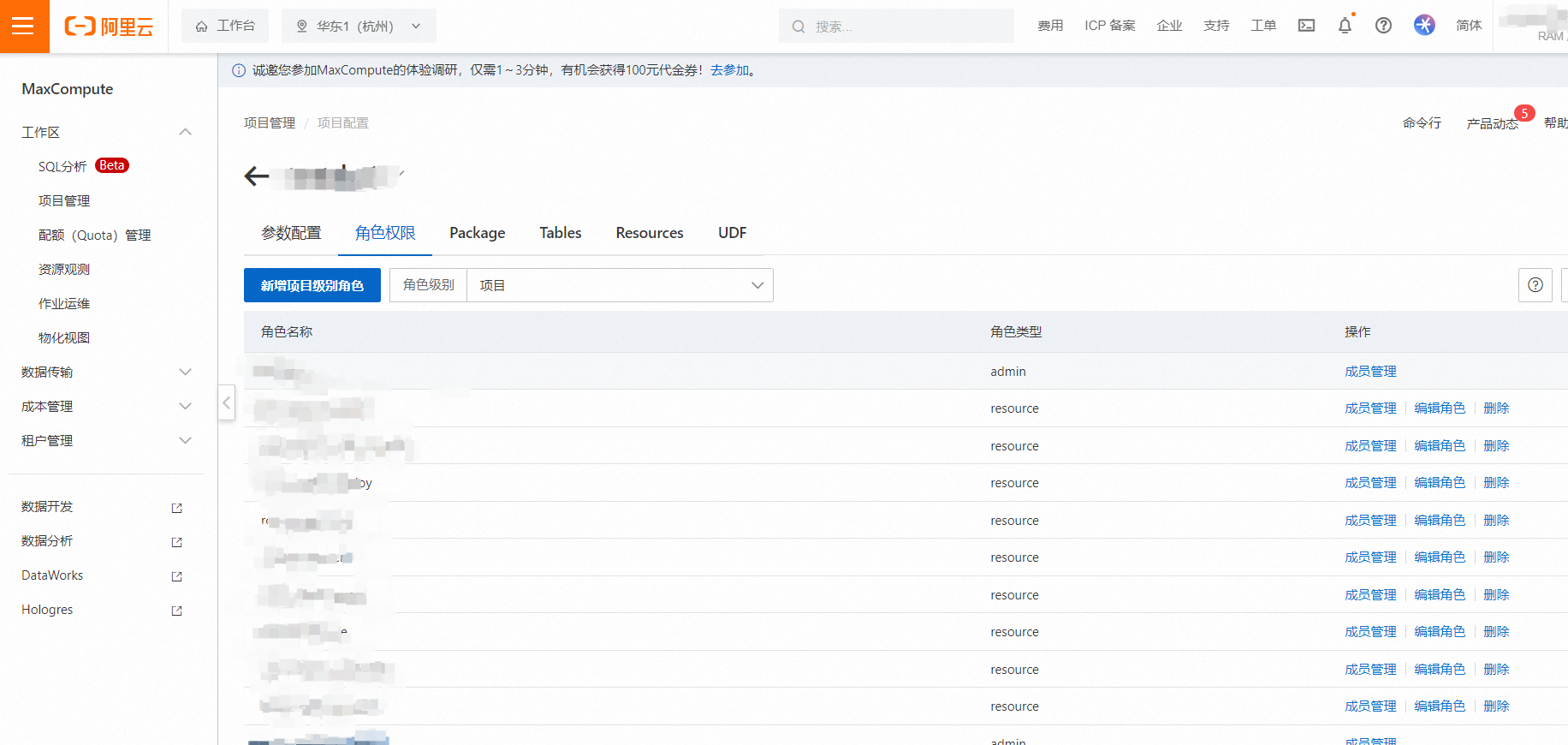Open 作业运维 in sidebar
Viewport: 1568px width, 745px height.
pos(64,303)
